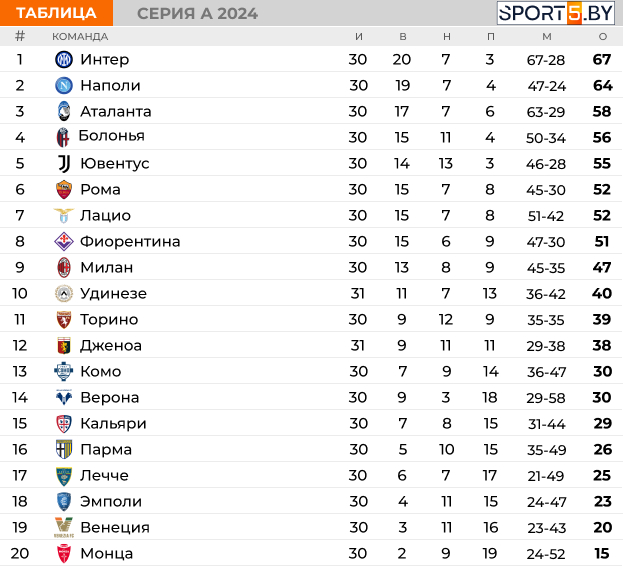The height and width of the screenshot is (566, 623).
Task: Click the Atalanta crest icon
Action: pos(64,111)
